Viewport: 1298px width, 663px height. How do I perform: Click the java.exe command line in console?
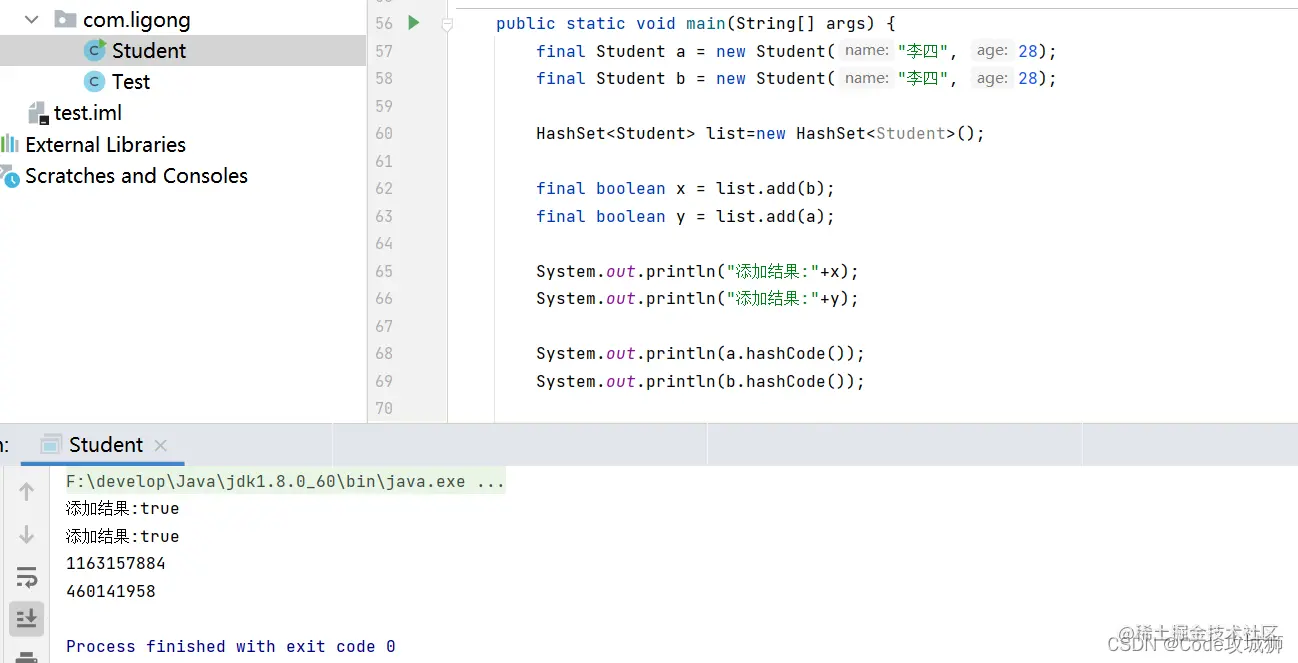pyautogui.click(x=285, y=481)
